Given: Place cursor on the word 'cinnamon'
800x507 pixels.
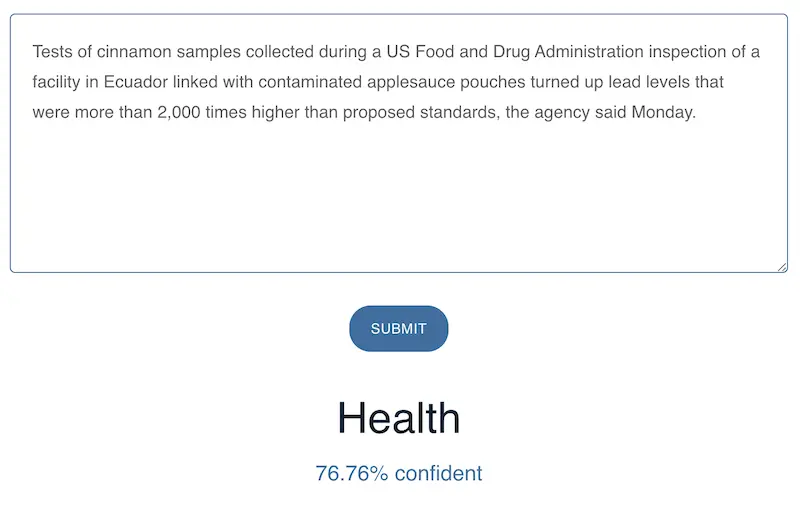Looking at the screenshot, I should tap(134, 52).
